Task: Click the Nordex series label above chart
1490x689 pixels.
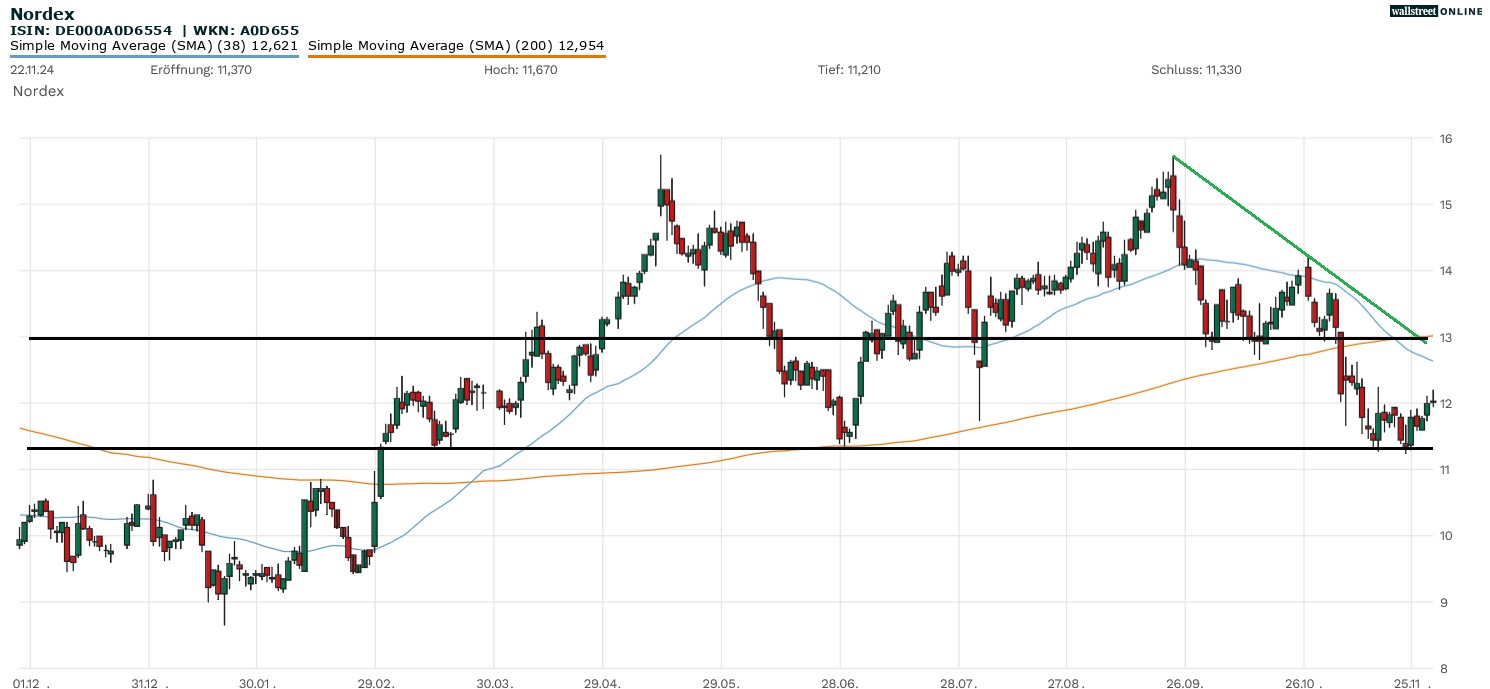Action: (38, 91)
